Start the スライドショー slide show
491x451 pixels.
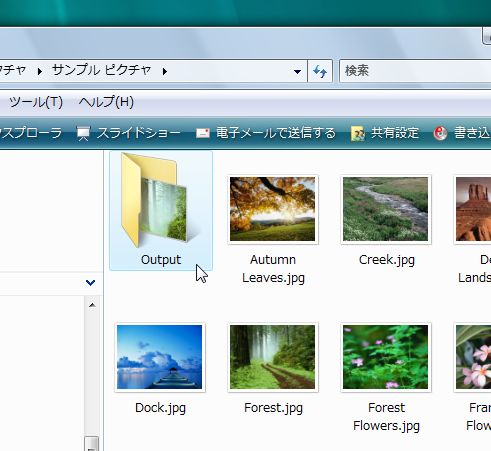pos(129,133)
